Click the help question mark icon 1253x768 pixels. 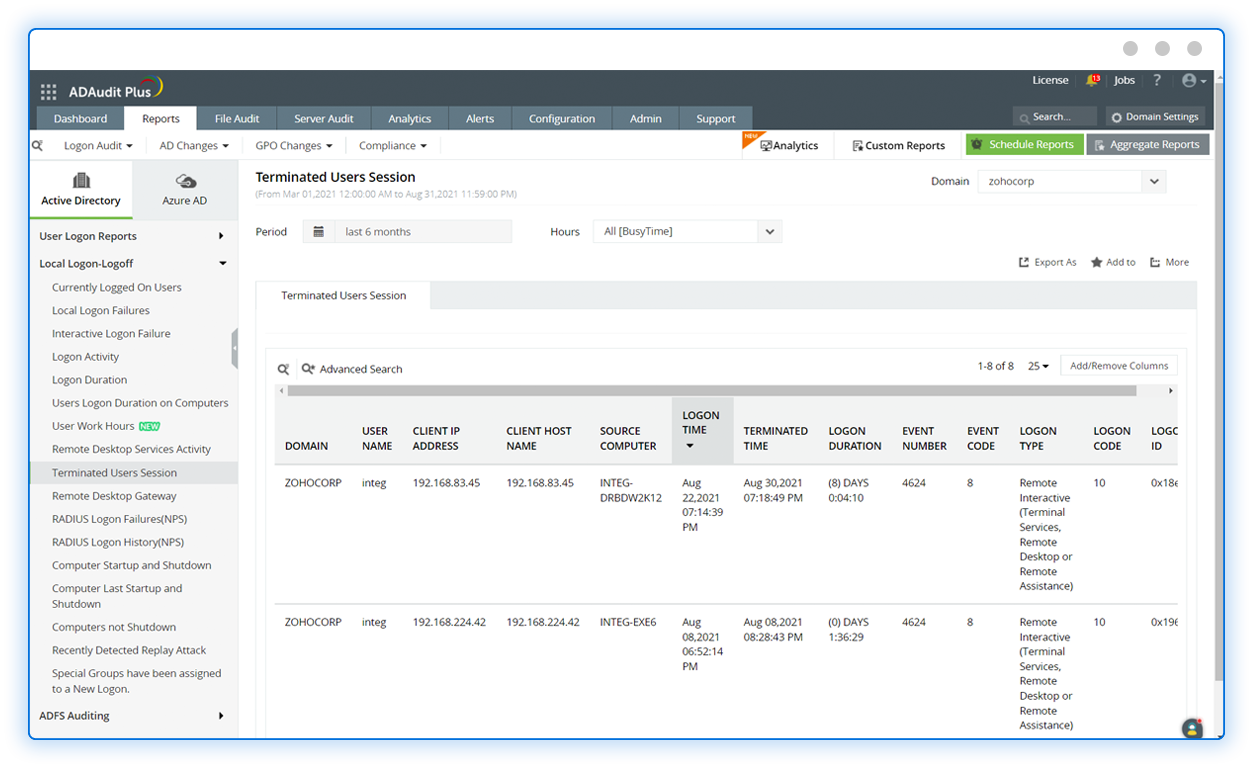click(x=1157, y=80)
